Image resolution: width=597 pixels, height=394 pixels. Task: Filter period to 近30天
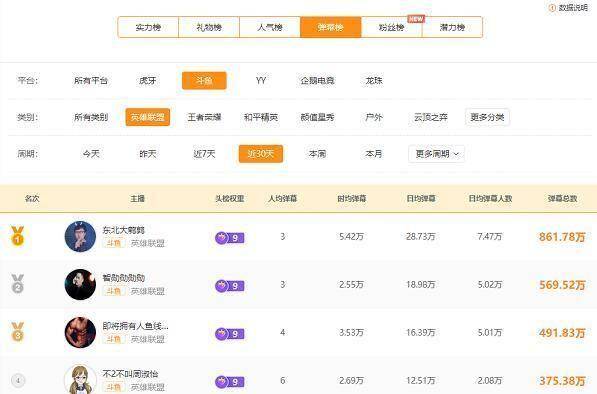coord(261,154)
